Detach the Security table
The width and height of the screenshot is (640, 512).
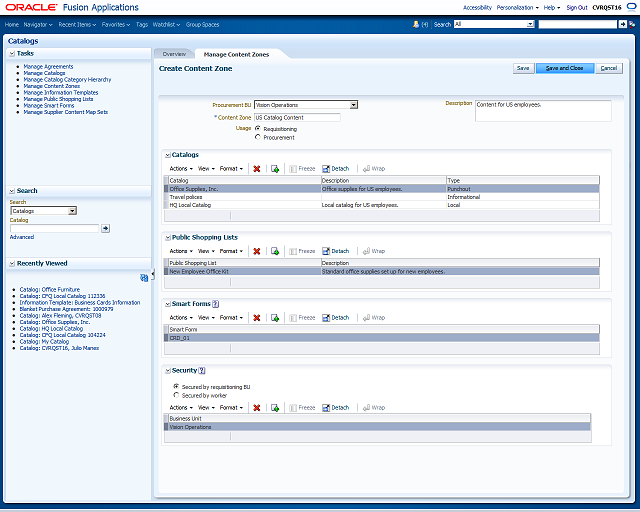(x=336, y=407)
